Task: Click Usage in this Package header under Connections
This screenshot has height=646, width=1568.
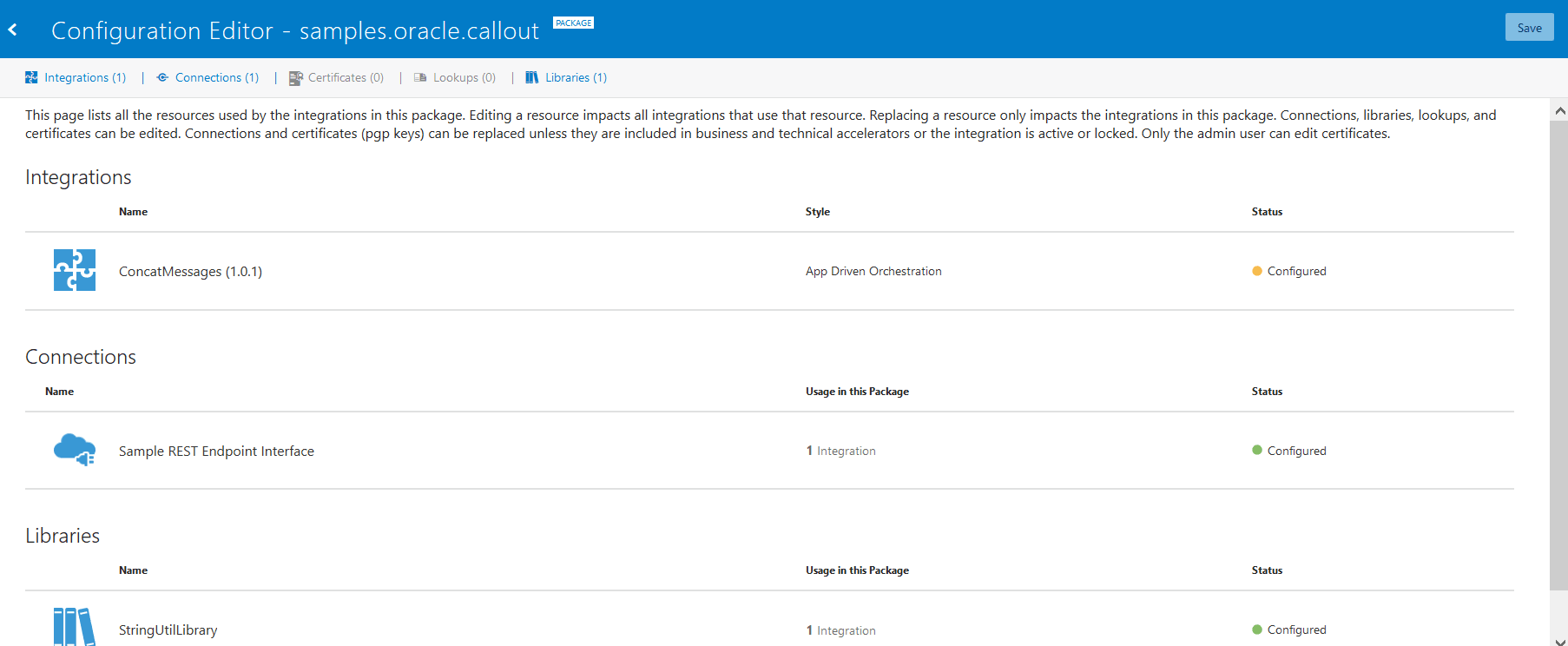Action: [857, 392]
